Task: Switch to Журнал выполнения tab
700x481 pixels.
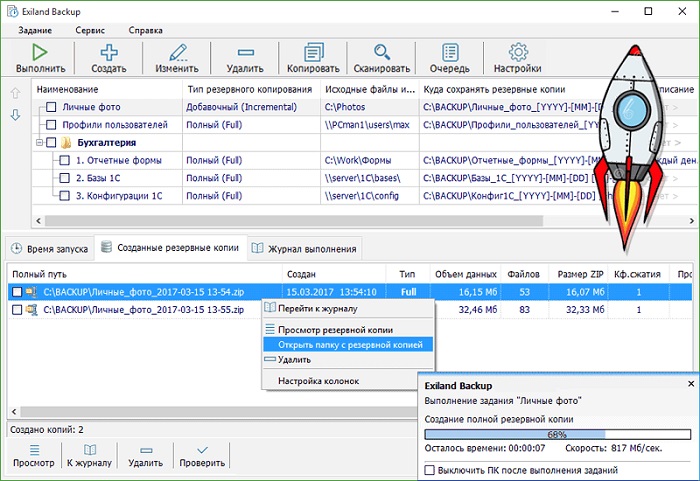Action: pos(303,248)
